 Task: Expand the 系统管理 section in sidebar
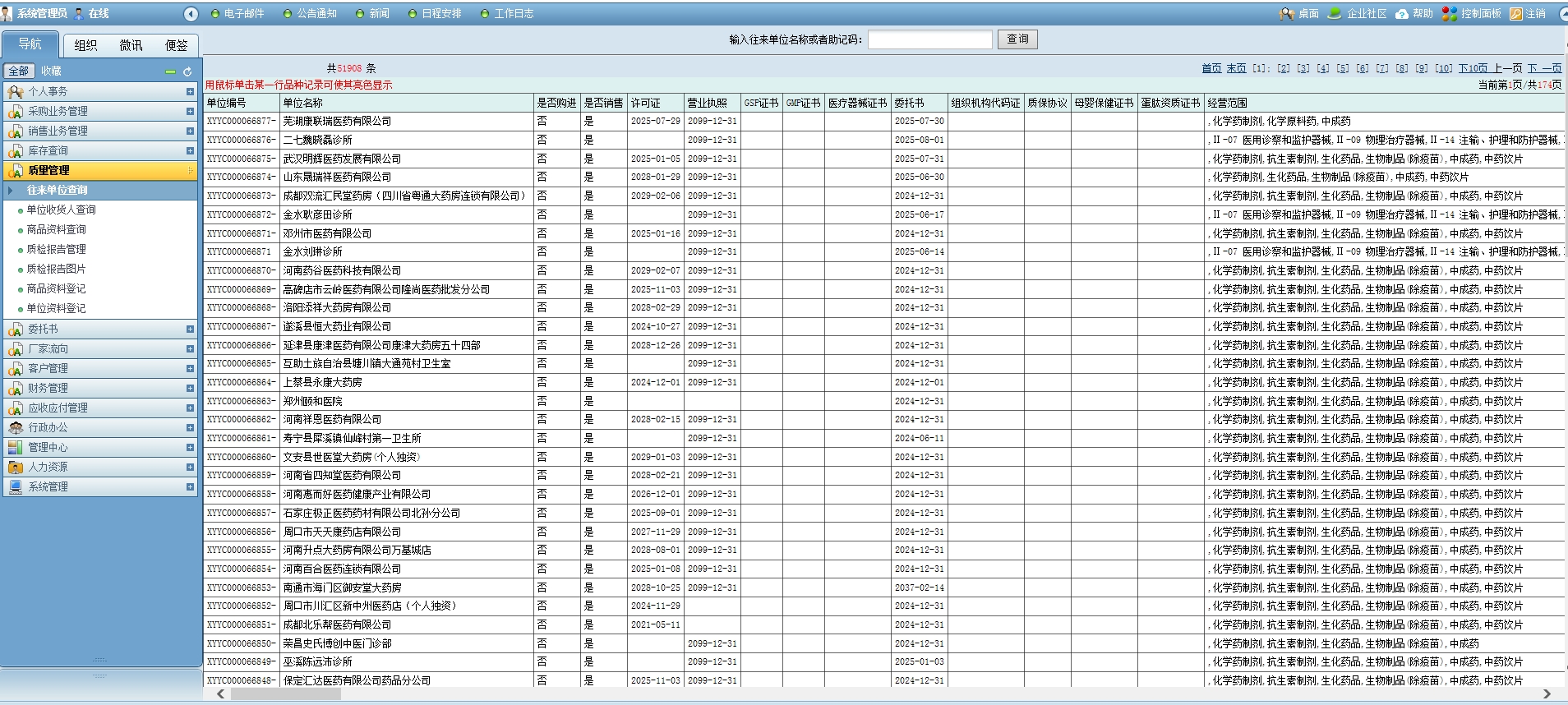(x=190, y=487)
